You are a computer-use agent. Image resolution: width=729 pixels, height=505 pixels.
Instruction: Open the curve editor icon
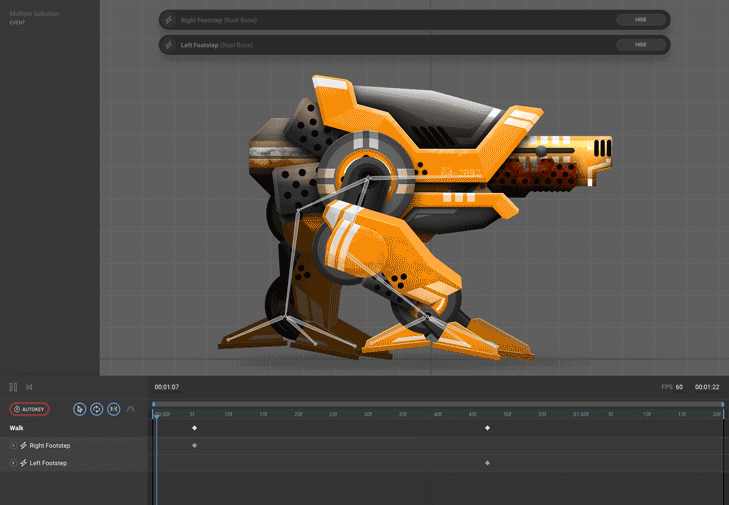[x=131, y=409]
